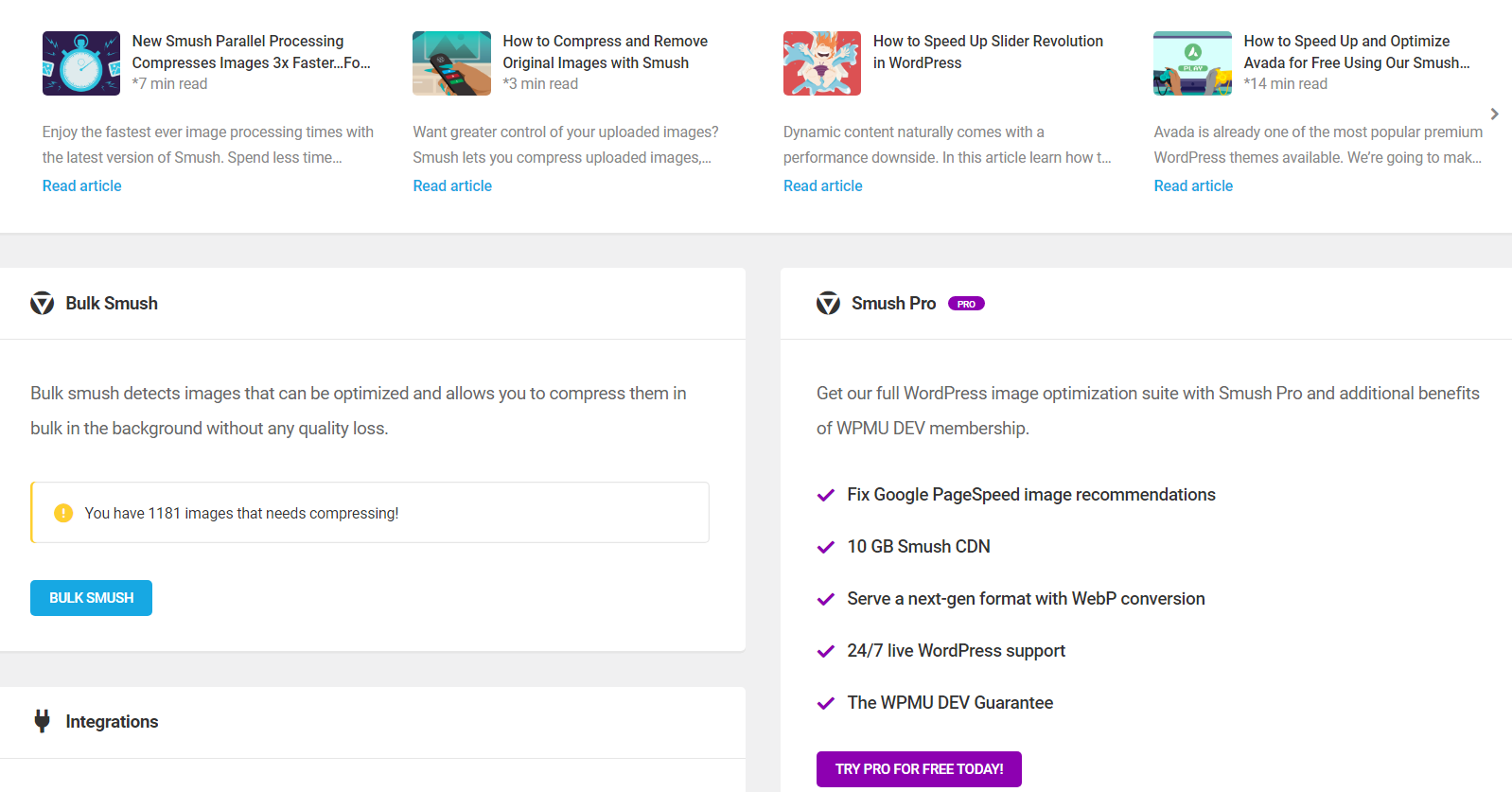
Task: Click the purple PRO badge
Action: click(x=966, y=304)
